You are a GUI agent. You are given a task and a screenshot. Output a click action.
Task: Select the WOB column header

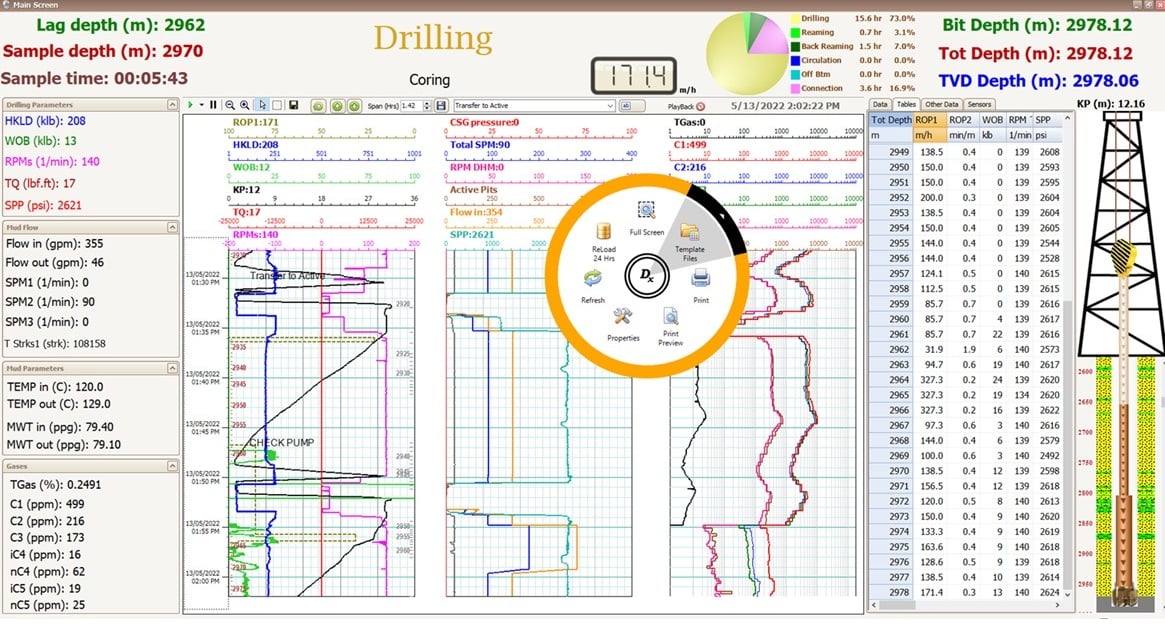tap(993, 120)
